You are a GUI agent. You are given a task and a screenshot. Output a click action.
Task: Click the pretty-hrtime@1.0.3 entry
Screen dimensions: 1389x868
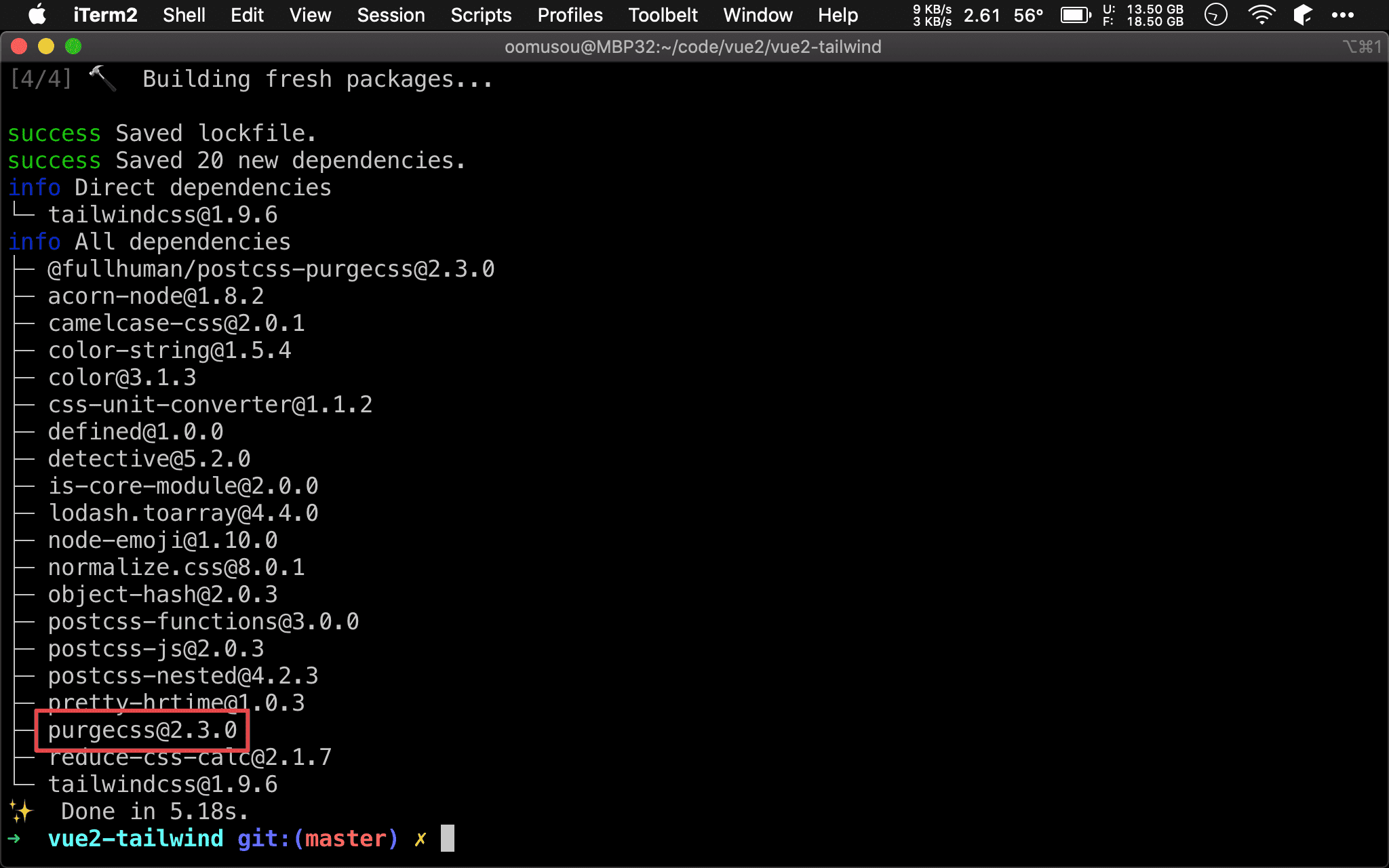[x=176, y=702]
